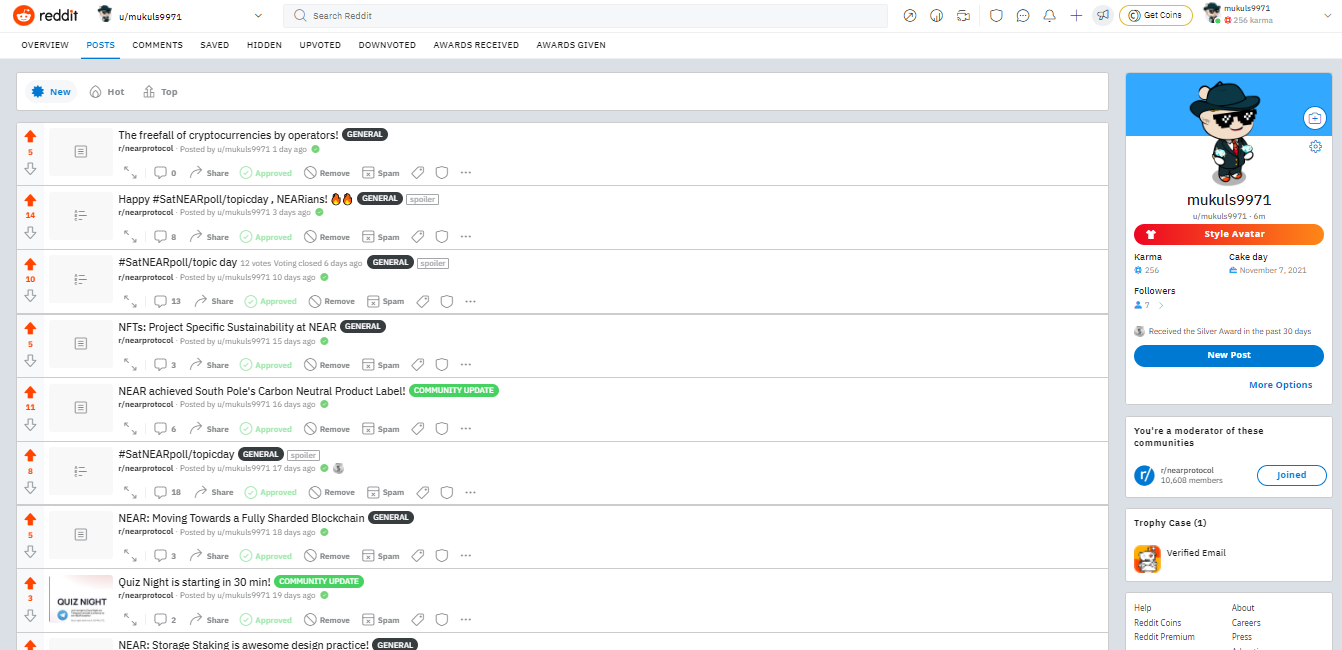
Task: Open the More Options link
Action: 1280,385
